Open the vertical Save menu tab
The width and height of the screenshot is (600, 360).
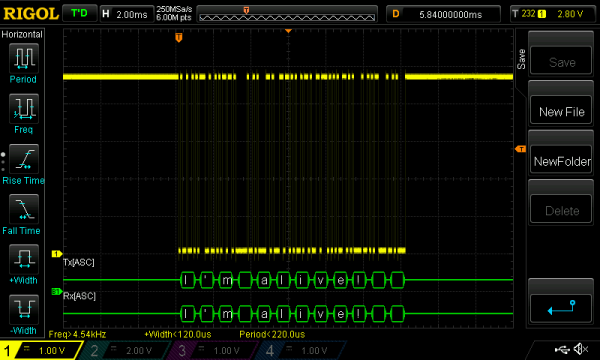(521, 59)
